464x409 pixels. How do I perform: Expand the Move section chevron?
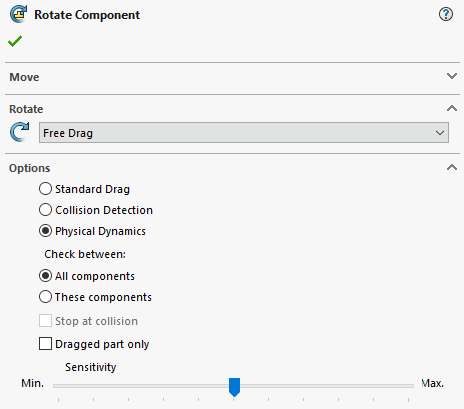click(452, 76)
